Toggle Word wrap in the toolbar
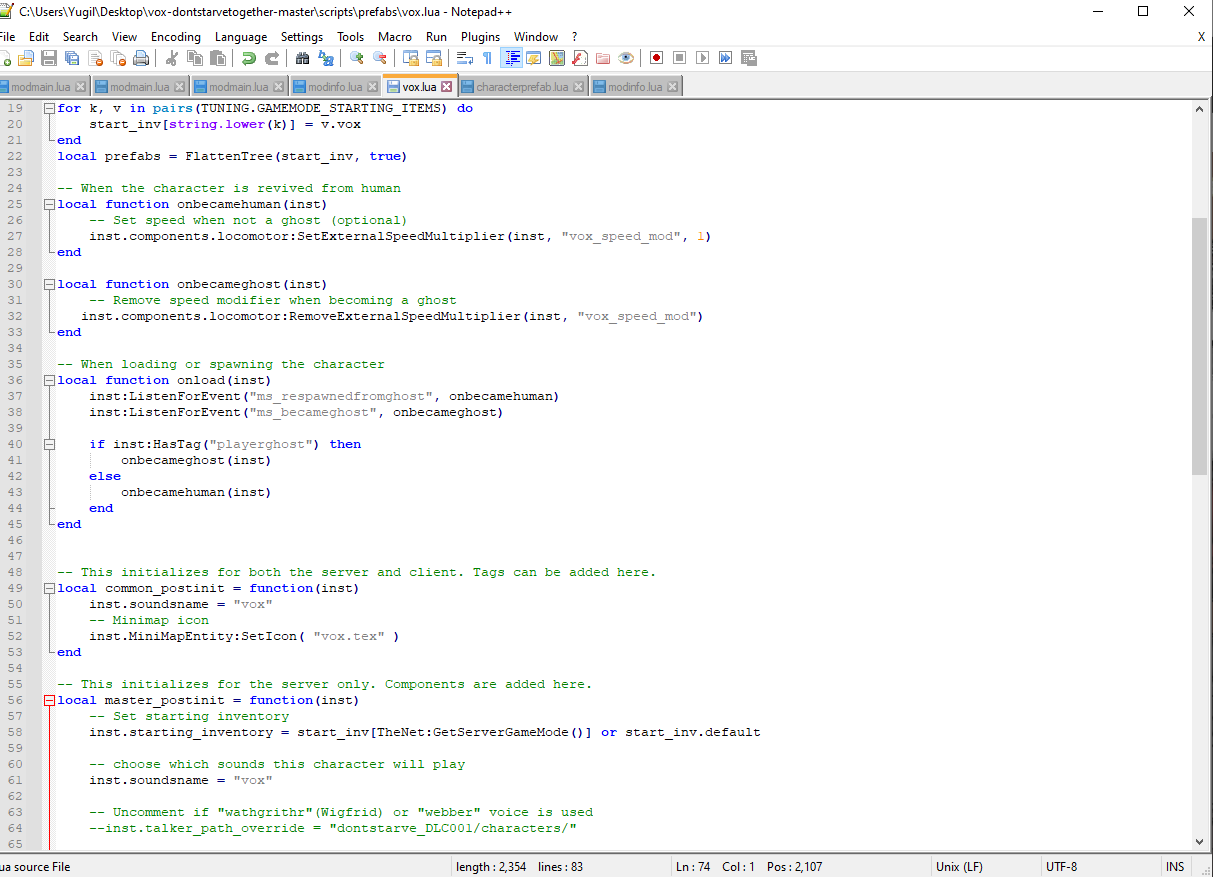The width and height of the screenshot is (1213, 877). point(465,58)
